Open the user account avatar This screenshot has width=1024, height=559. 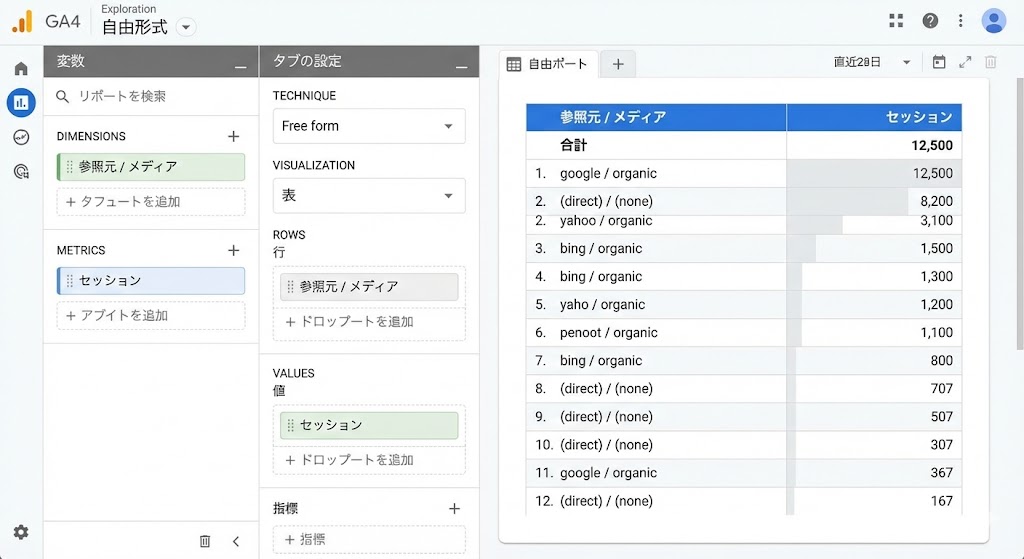(993, 21)
